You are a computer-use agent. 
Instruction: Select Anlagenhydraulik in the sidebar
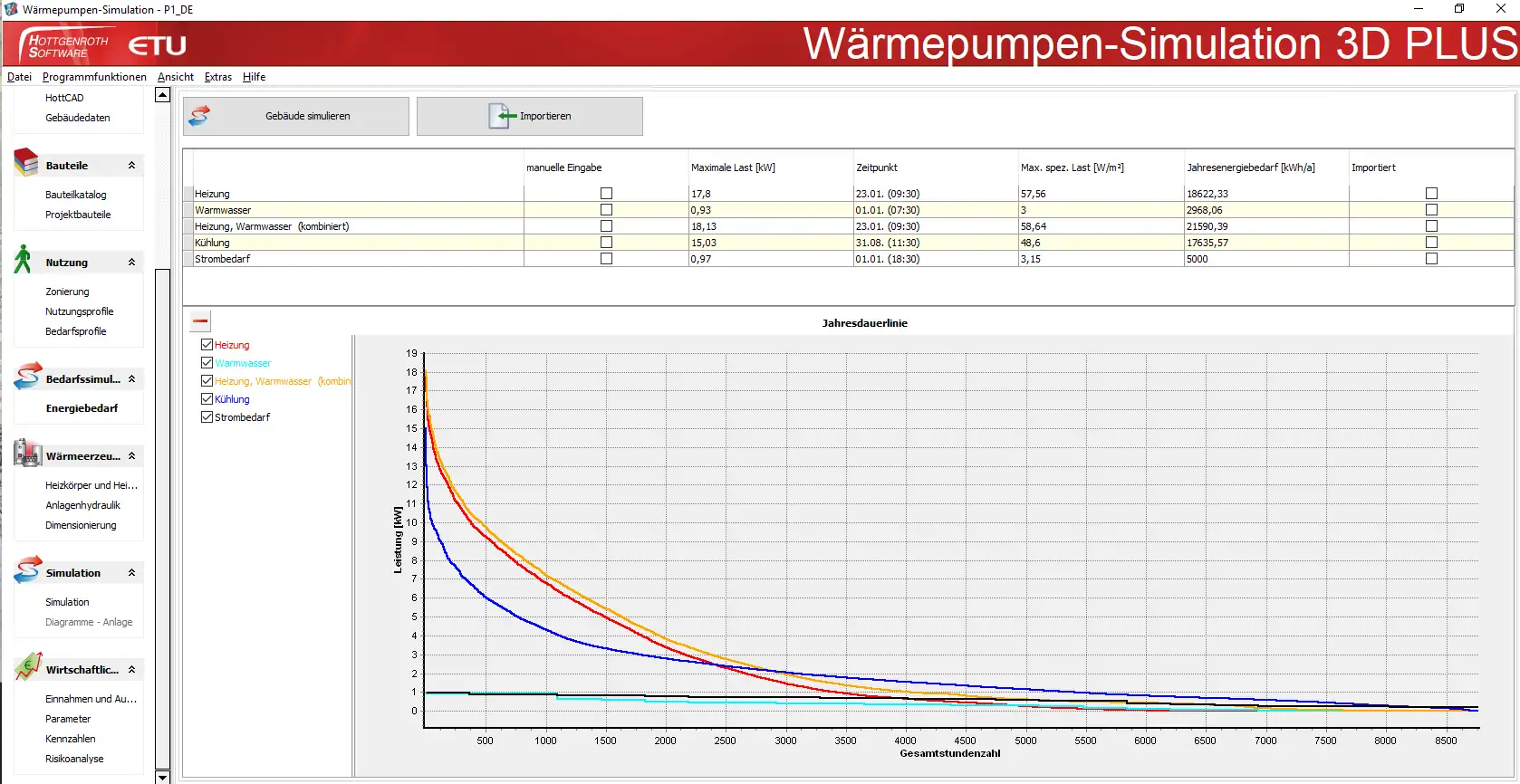[x=82, y=505]
